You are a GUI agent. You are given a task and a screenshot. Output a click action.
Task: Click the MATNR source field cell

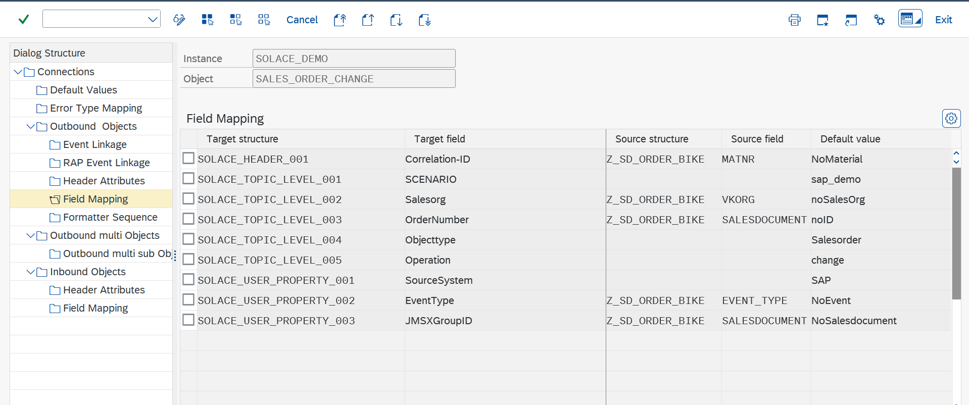[x=766, y=159]
